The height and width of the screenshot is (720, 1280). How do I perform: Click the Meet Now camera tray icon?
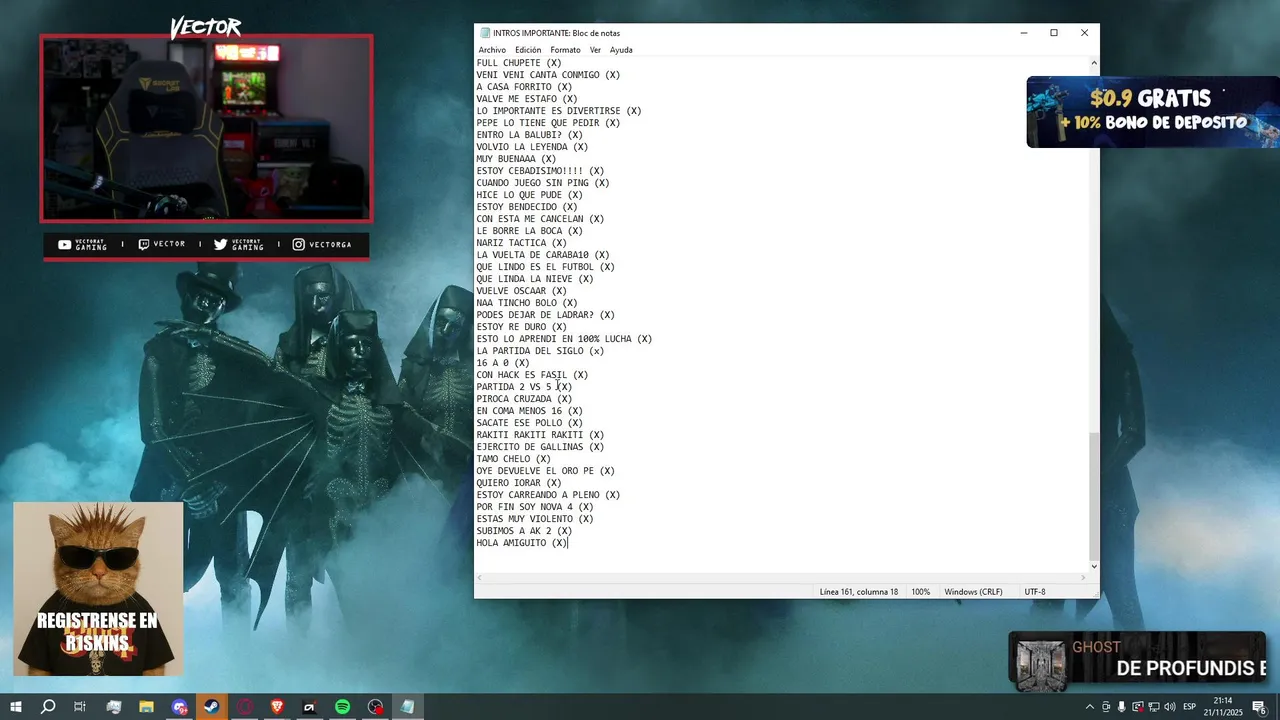point(1105,707)
